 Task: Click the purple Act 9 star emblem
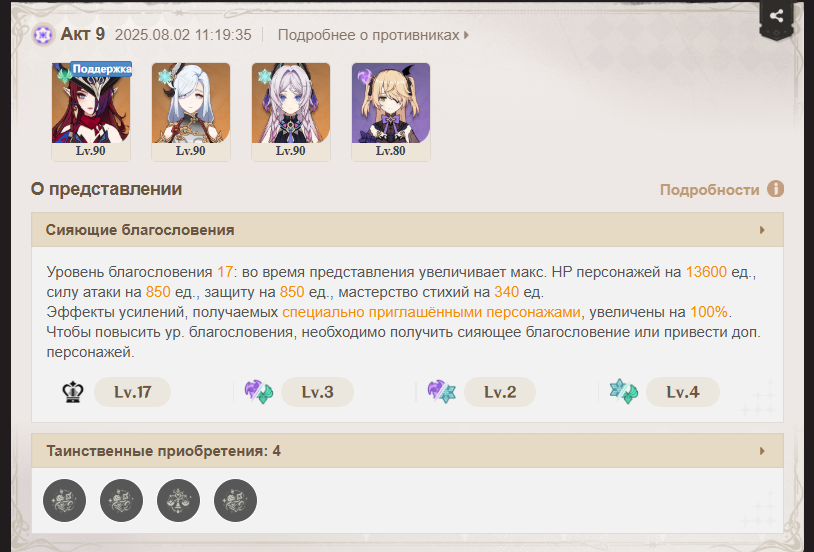coord(43,35)
